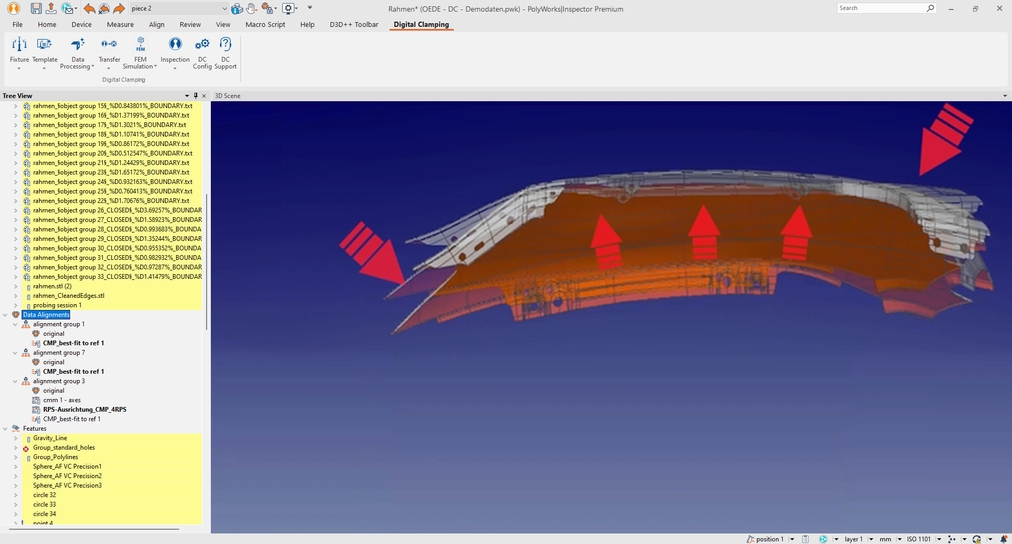Open the Measure menu tab
The height and width of the screenshot is (544, 1012).
click(120, 24)
